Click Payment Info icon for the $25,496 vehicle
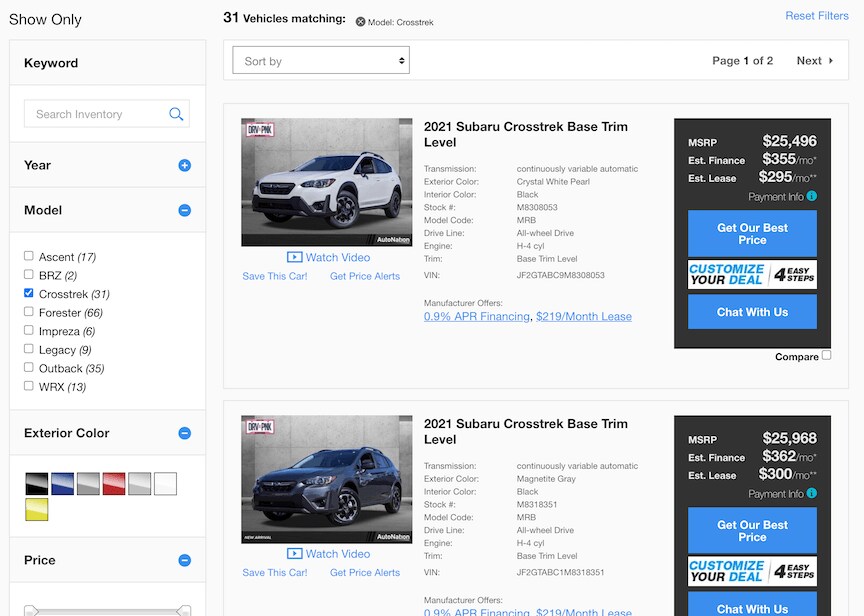This screenshot has width=864, height=616. pyautogui.click(x=812, y=196)
